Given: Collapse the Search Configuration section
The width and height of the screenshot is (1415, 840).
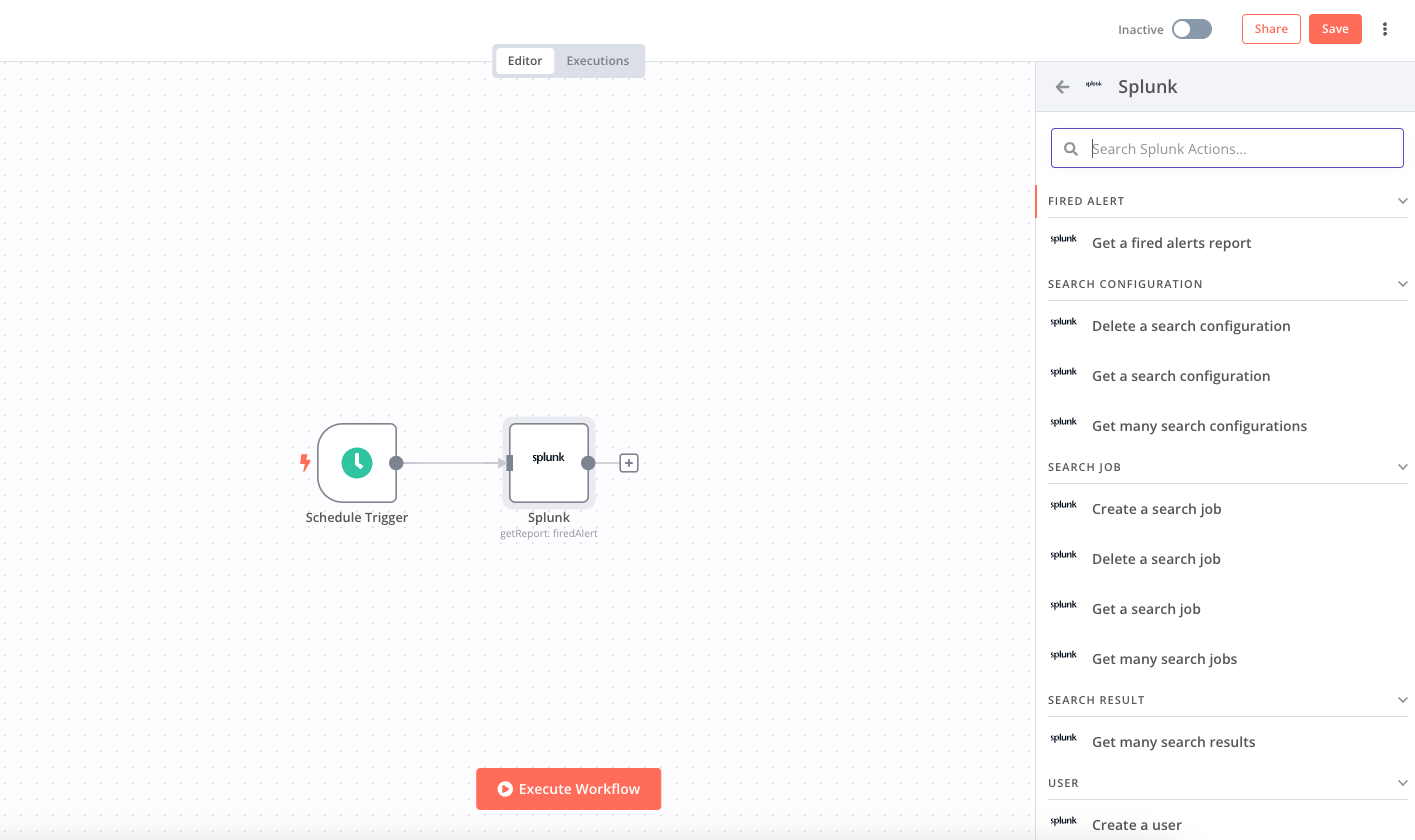Looking at the screenshot, I should [1402, 284].
